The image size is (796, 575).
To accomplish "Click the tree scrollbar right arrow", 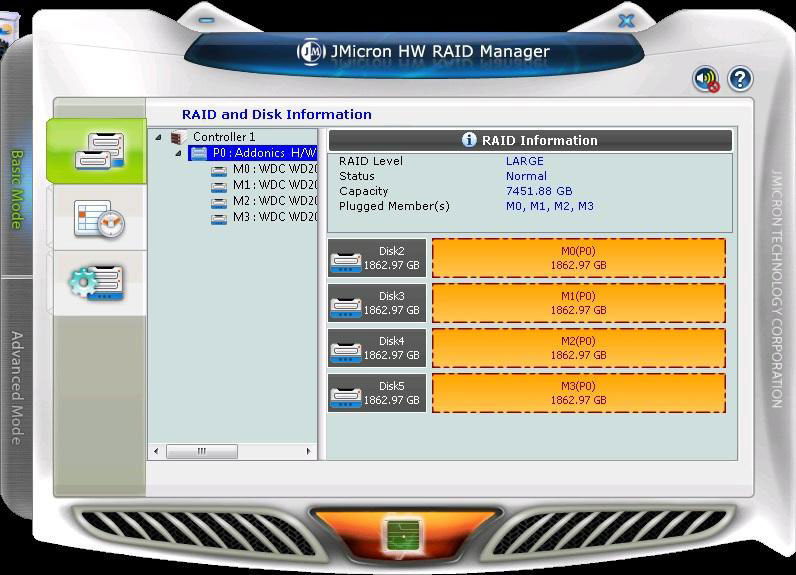I will 308,451.
